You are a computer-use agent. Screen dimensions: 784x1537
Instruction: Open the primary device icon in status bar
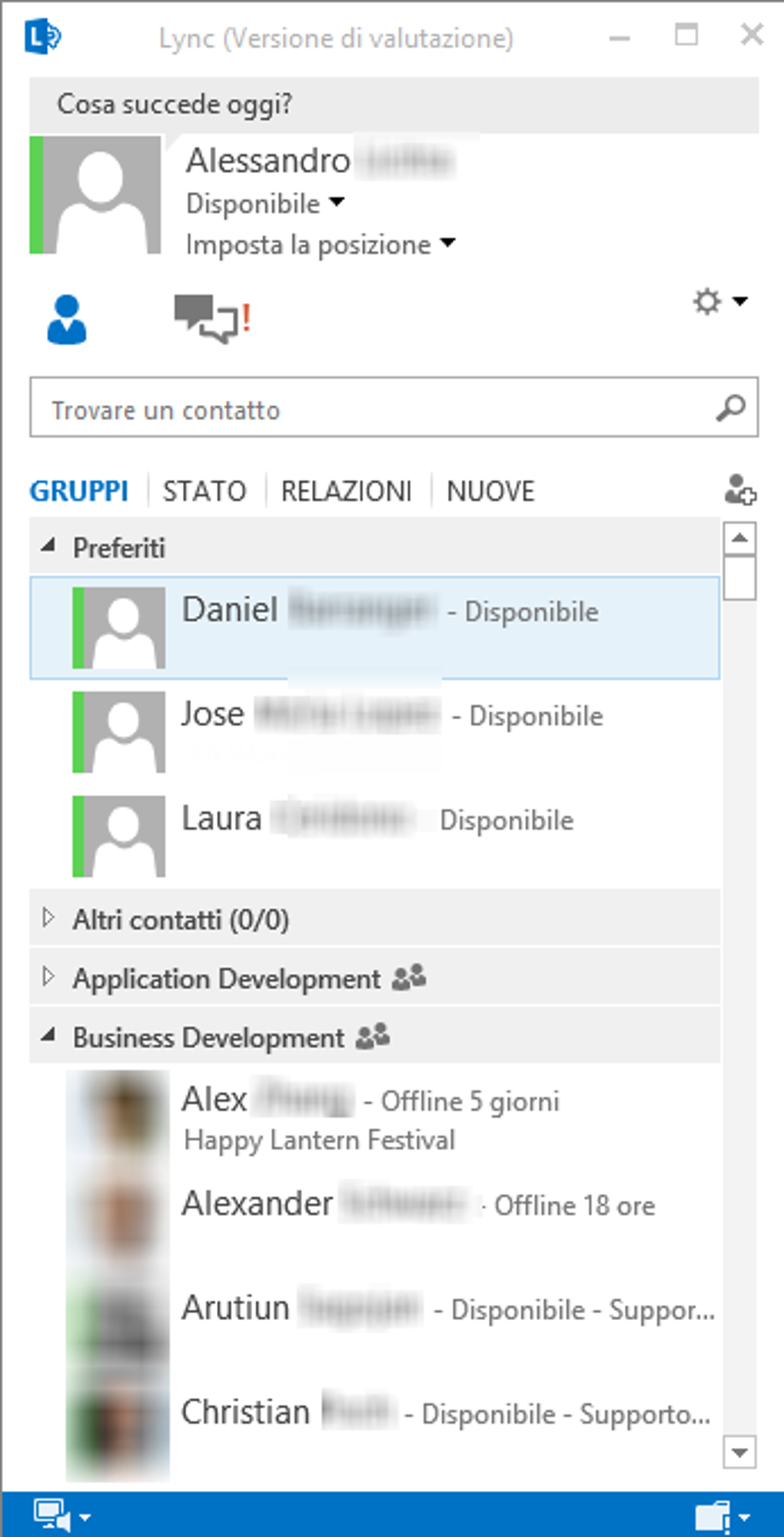point(52,1516)
